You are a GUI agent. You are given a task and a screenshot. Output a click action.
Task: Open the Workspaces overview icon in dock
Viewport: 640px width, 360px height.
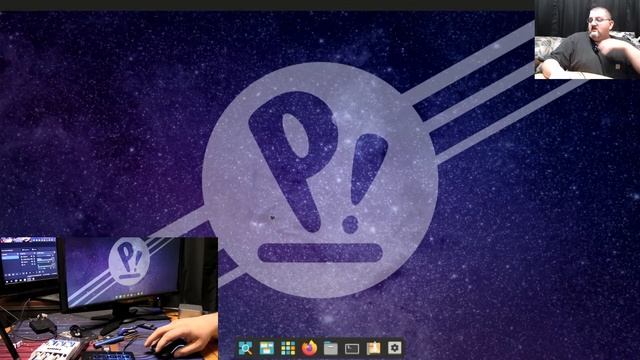click(x=267, y=348)
